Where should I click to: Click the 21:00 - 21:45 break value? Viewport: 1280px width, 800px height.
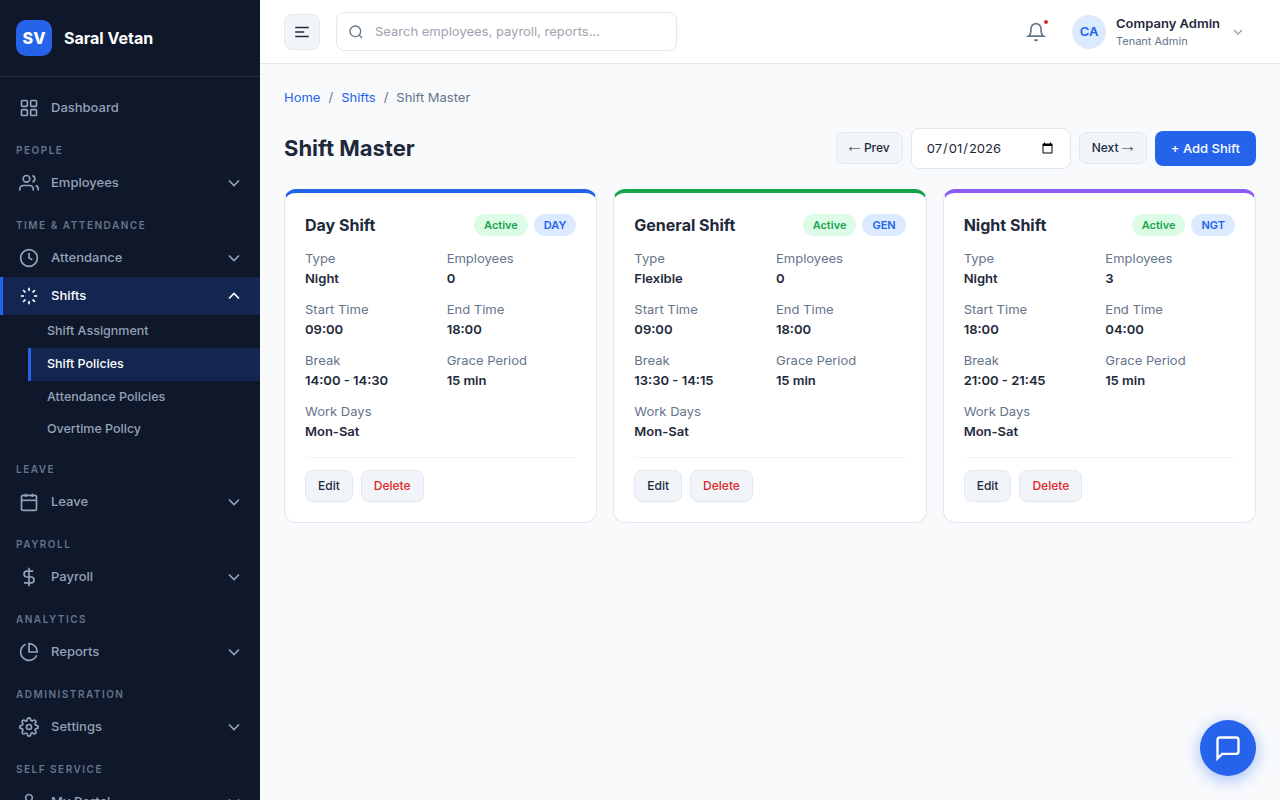[x=1004, y=381]
